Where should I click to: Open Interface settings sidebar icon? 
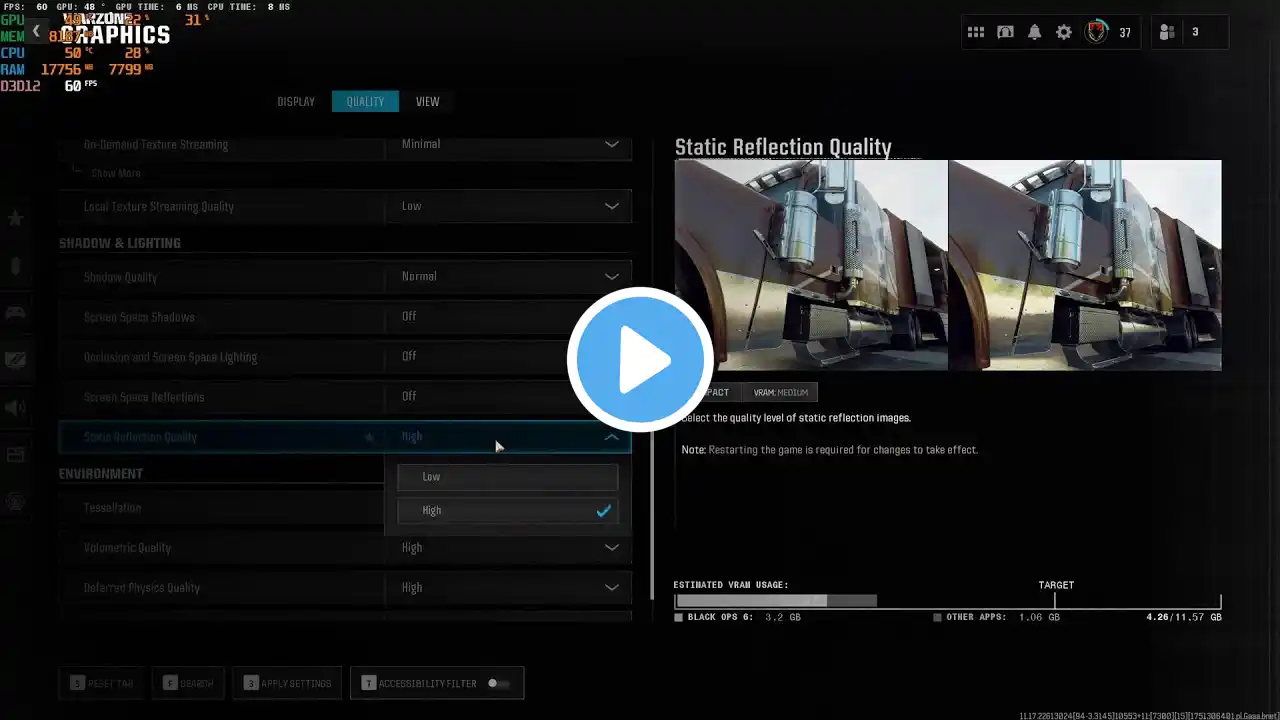pos(15,455)
